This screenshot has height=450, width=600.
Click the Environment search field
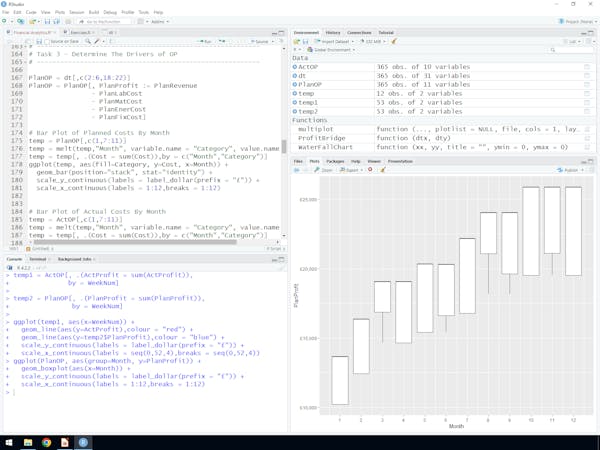point(570,50)
